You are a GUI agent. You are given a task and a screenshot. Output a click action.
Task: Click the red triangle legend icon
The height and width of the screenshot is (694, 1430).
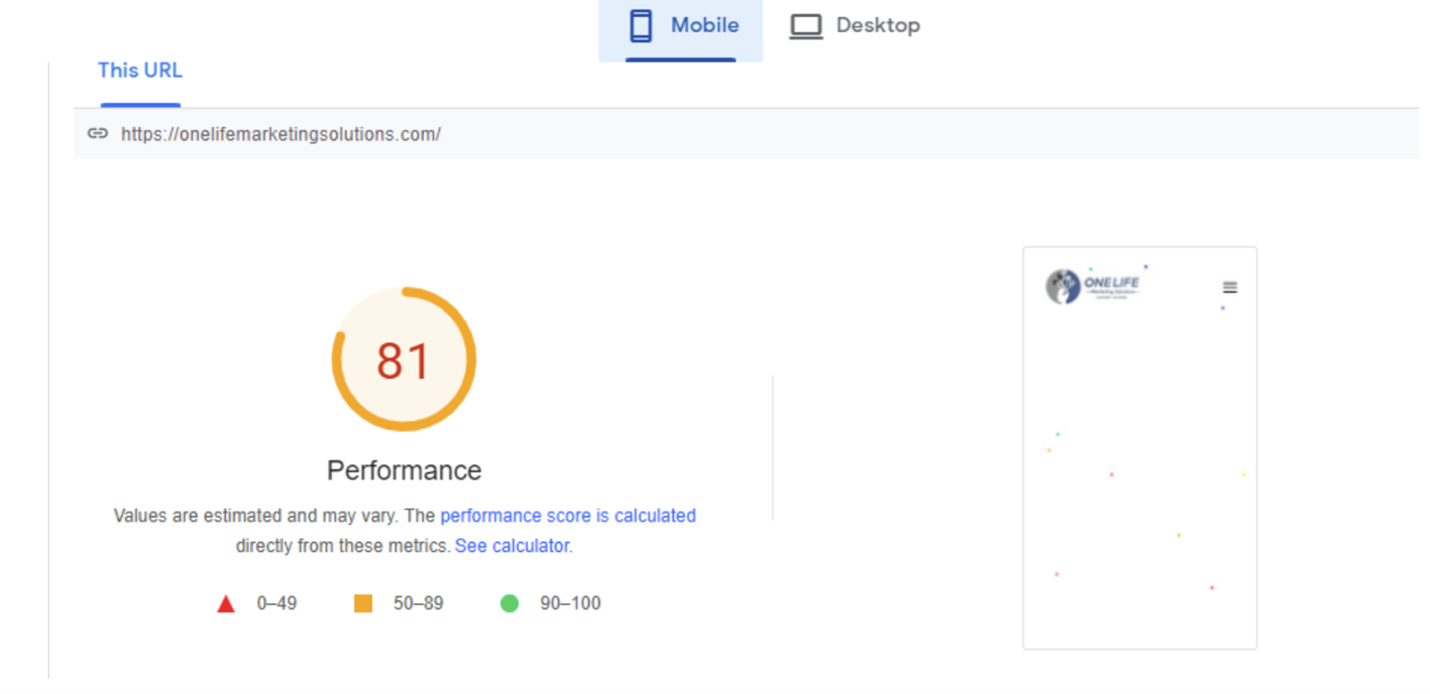[x=226, y=604]
